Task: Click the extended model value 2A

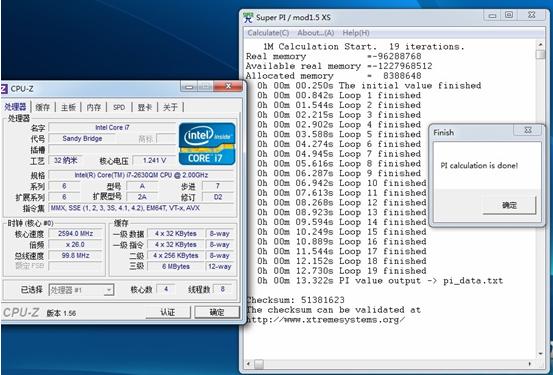Action: [142, 197]
